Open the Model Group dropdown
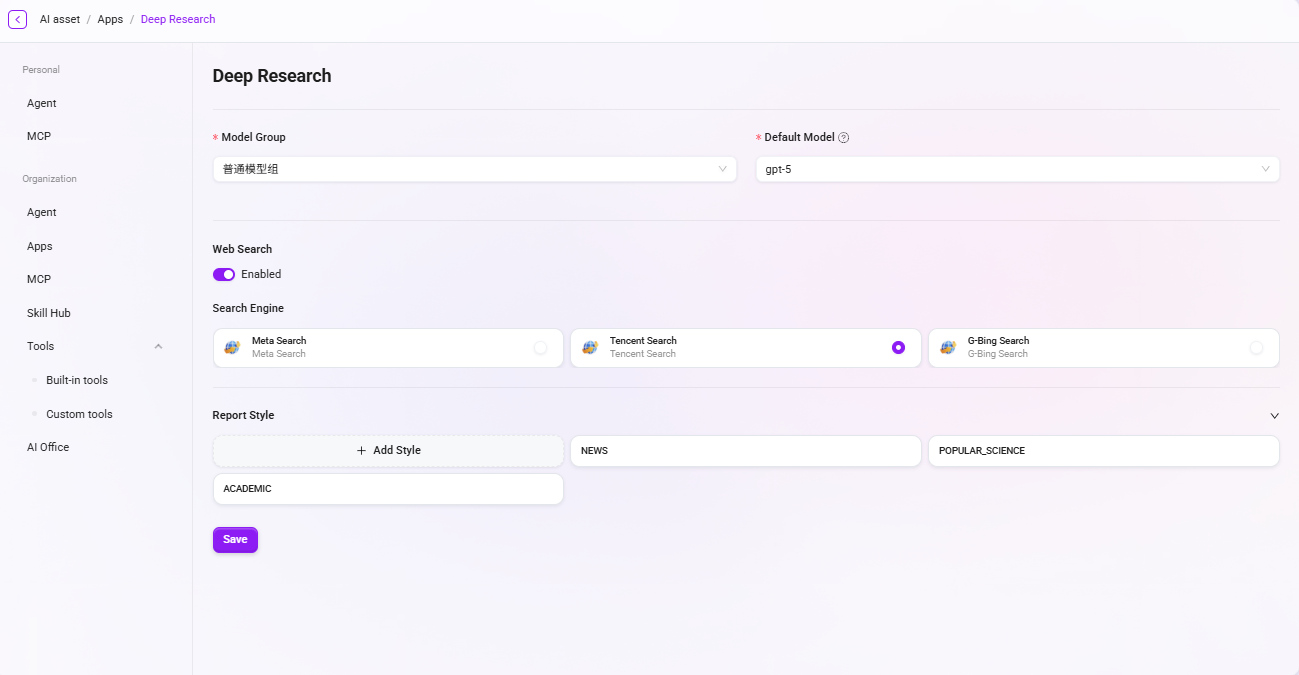This screenshot has width=1299, height=675. point(475,169)
